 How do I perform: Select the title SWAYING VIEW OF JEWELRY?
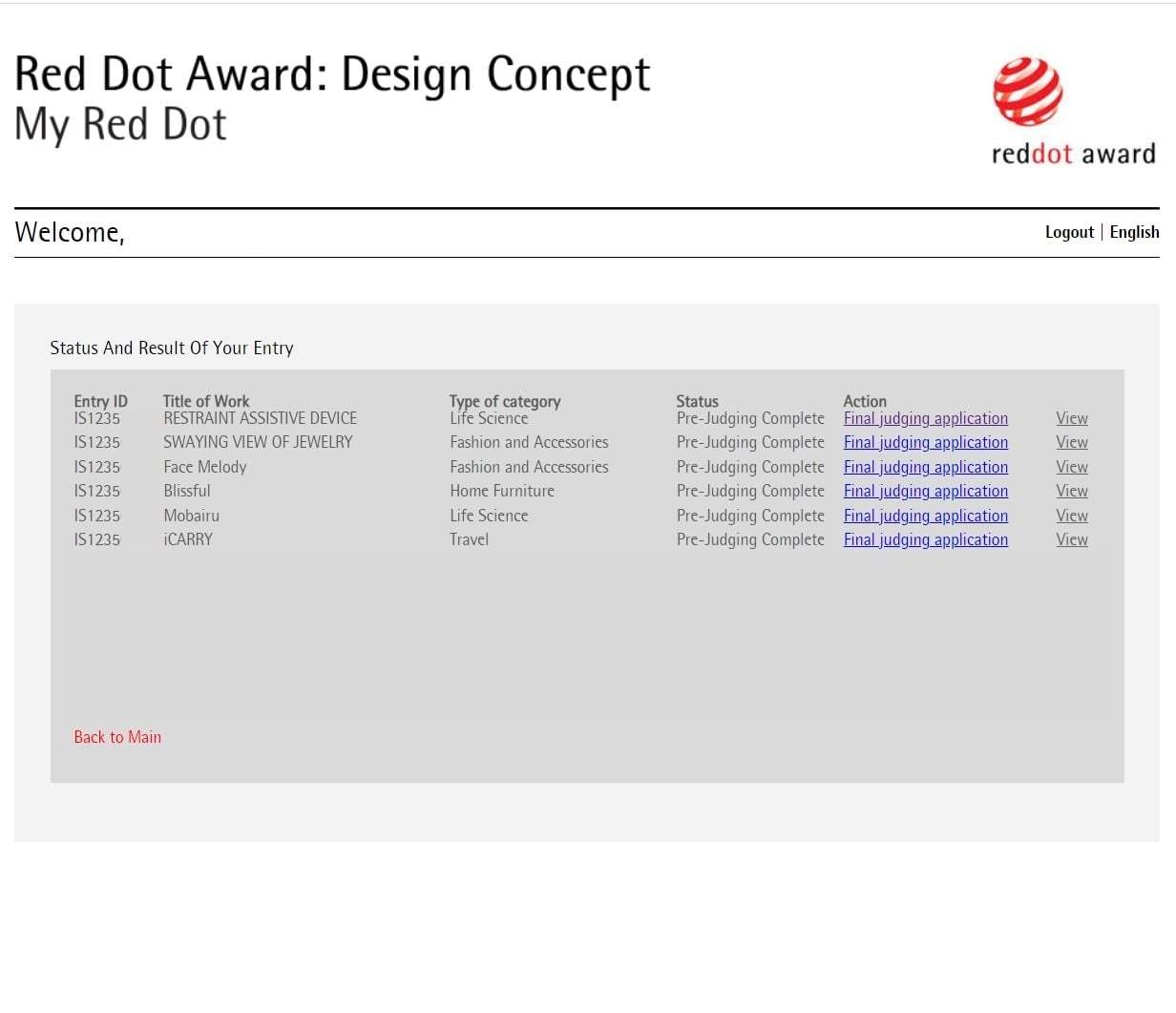[258, 442]
